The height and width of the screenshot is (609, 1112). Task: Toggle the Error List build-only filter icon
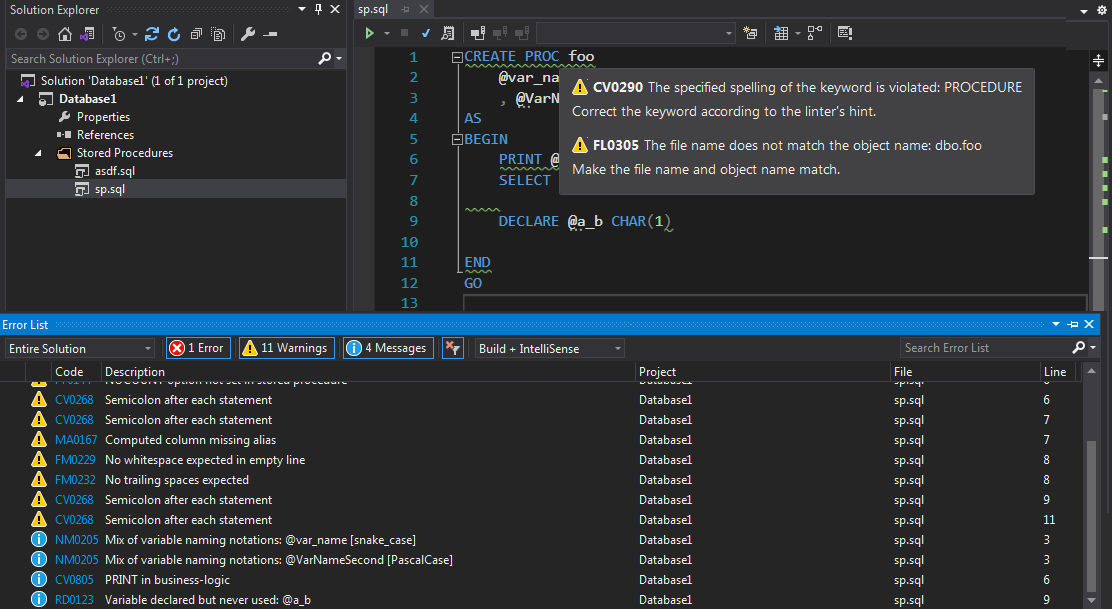pos(452,348)
